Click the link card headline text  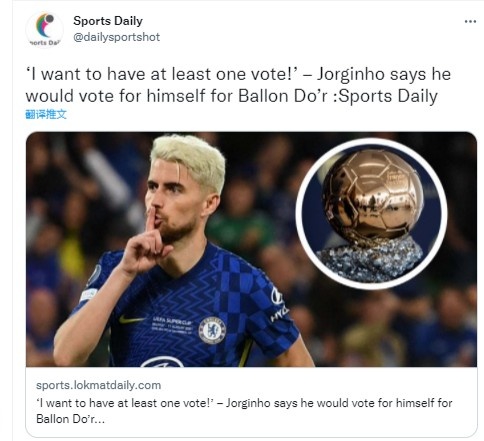[x=244, y=403]
